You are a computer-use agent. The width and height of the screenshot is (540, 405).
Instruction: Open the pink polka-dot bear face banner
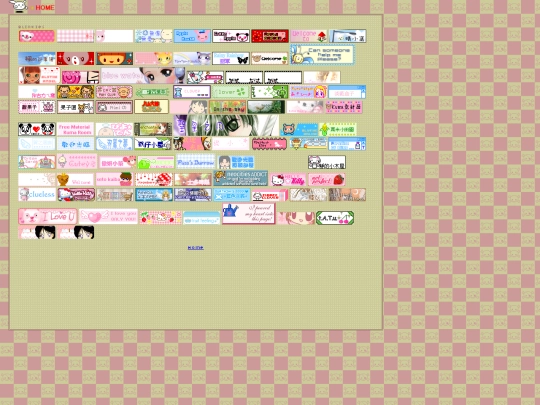[x=37, y=36]
